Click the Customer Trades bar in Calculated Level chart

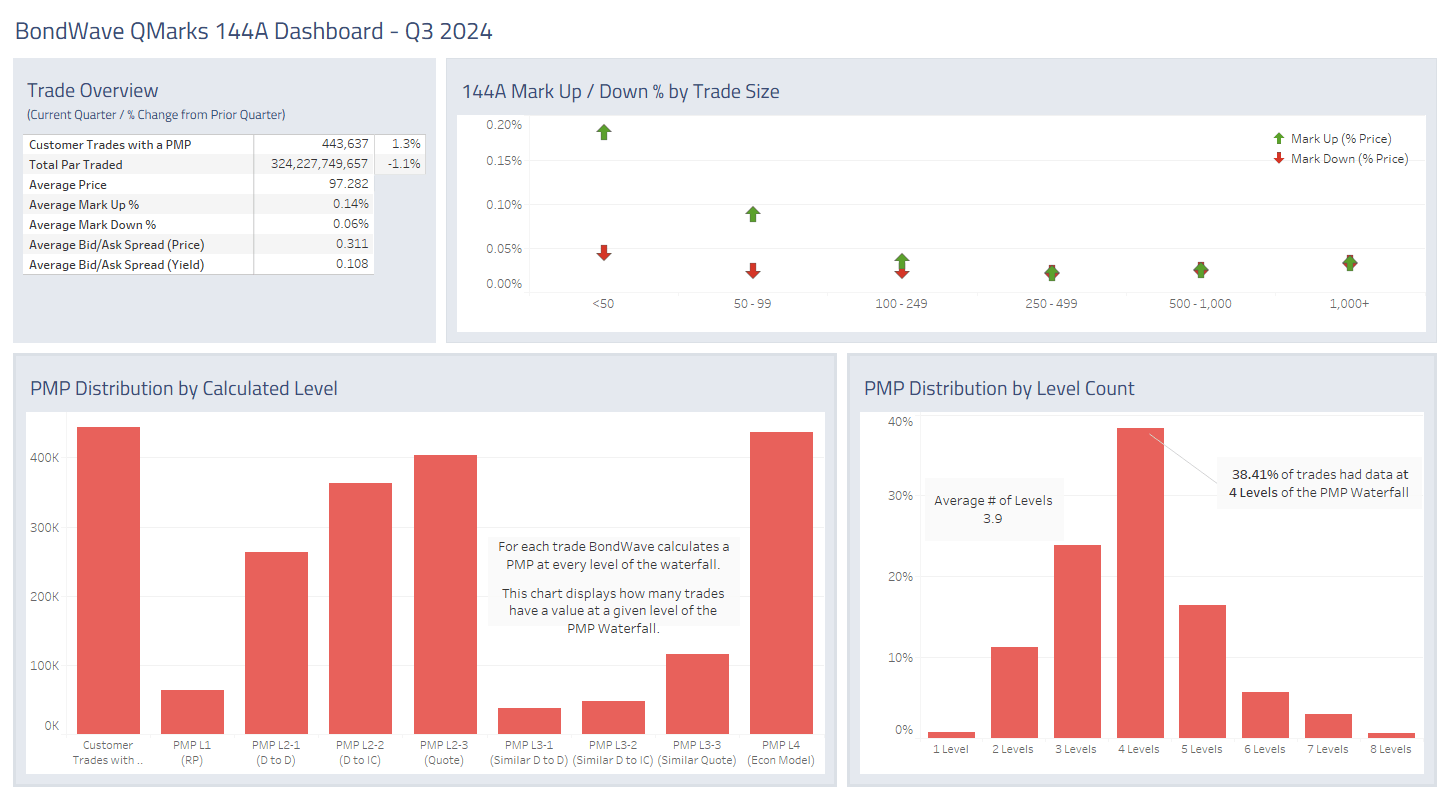[x=108, y=581]
